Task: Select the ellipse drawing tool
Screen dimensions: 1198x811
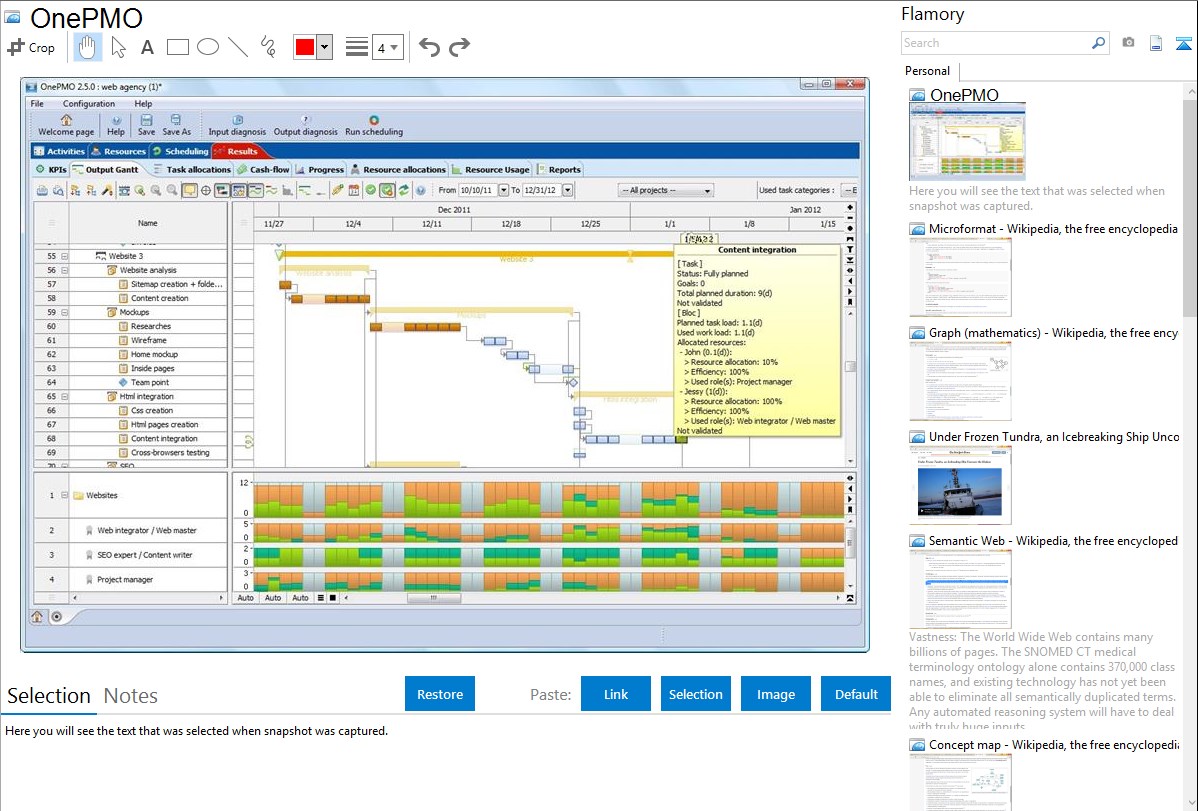Action: 208,47
